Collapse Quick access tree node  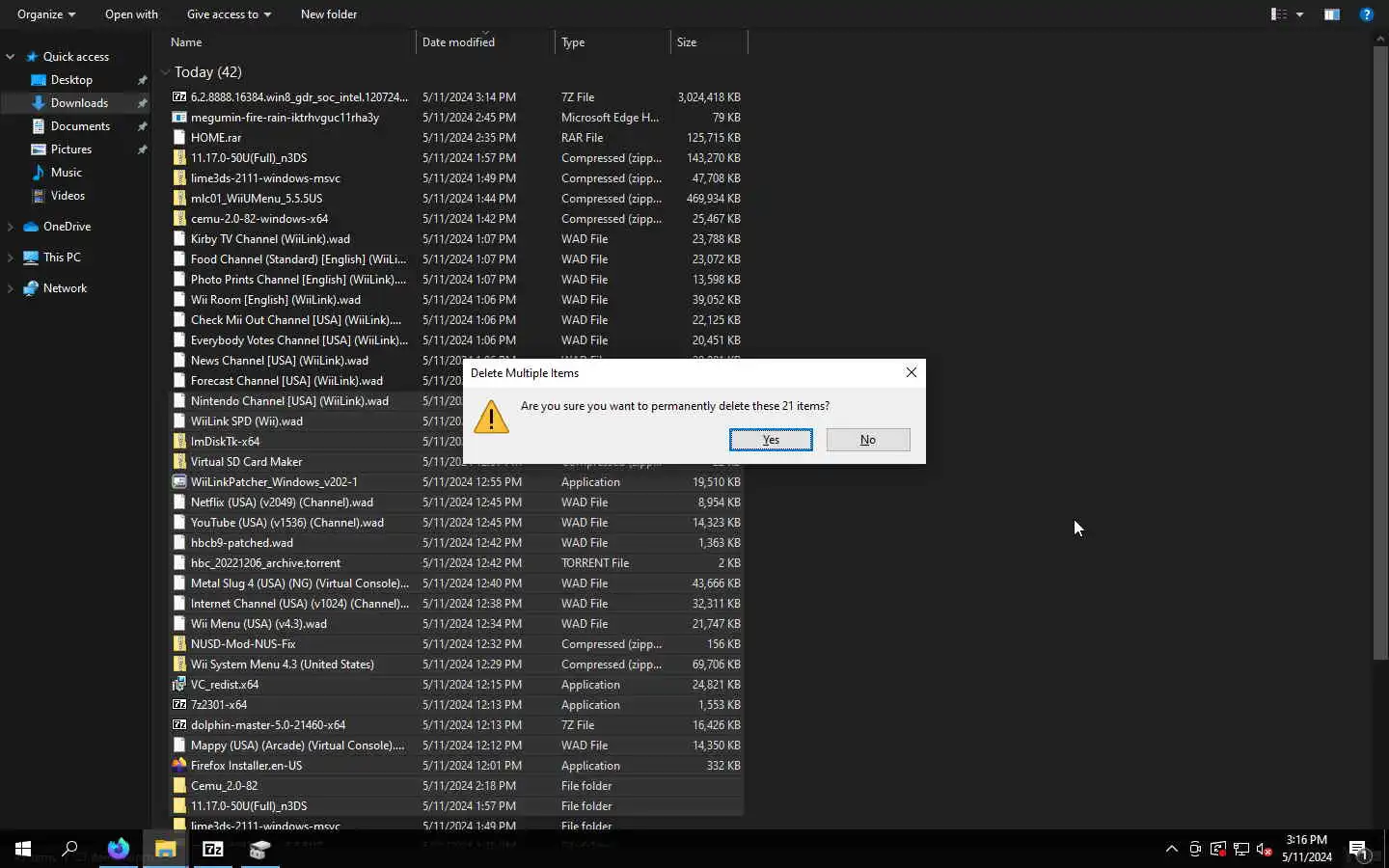[11, 57]
